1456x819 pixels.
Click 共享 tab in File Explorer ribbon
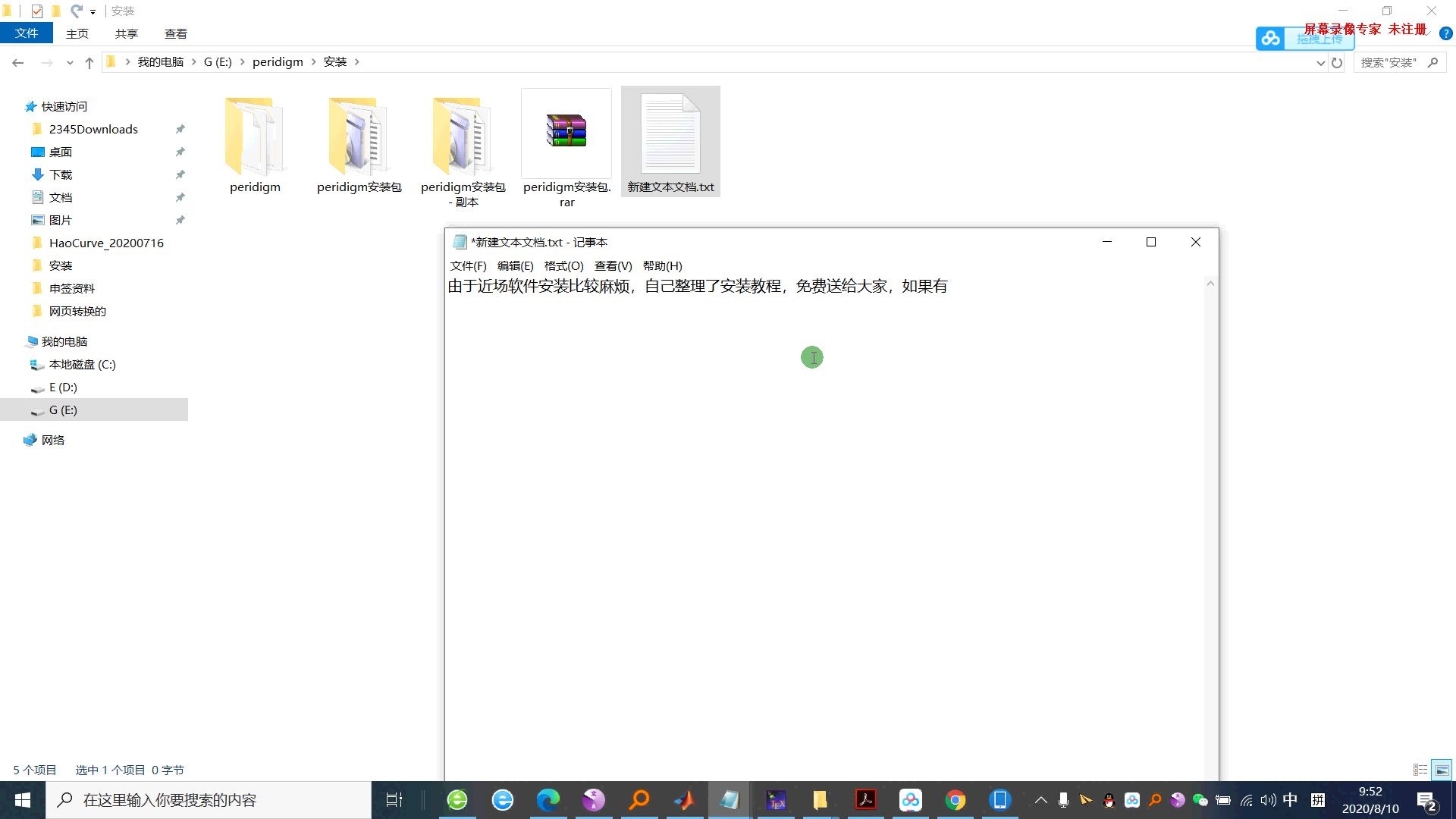[126, 33]
